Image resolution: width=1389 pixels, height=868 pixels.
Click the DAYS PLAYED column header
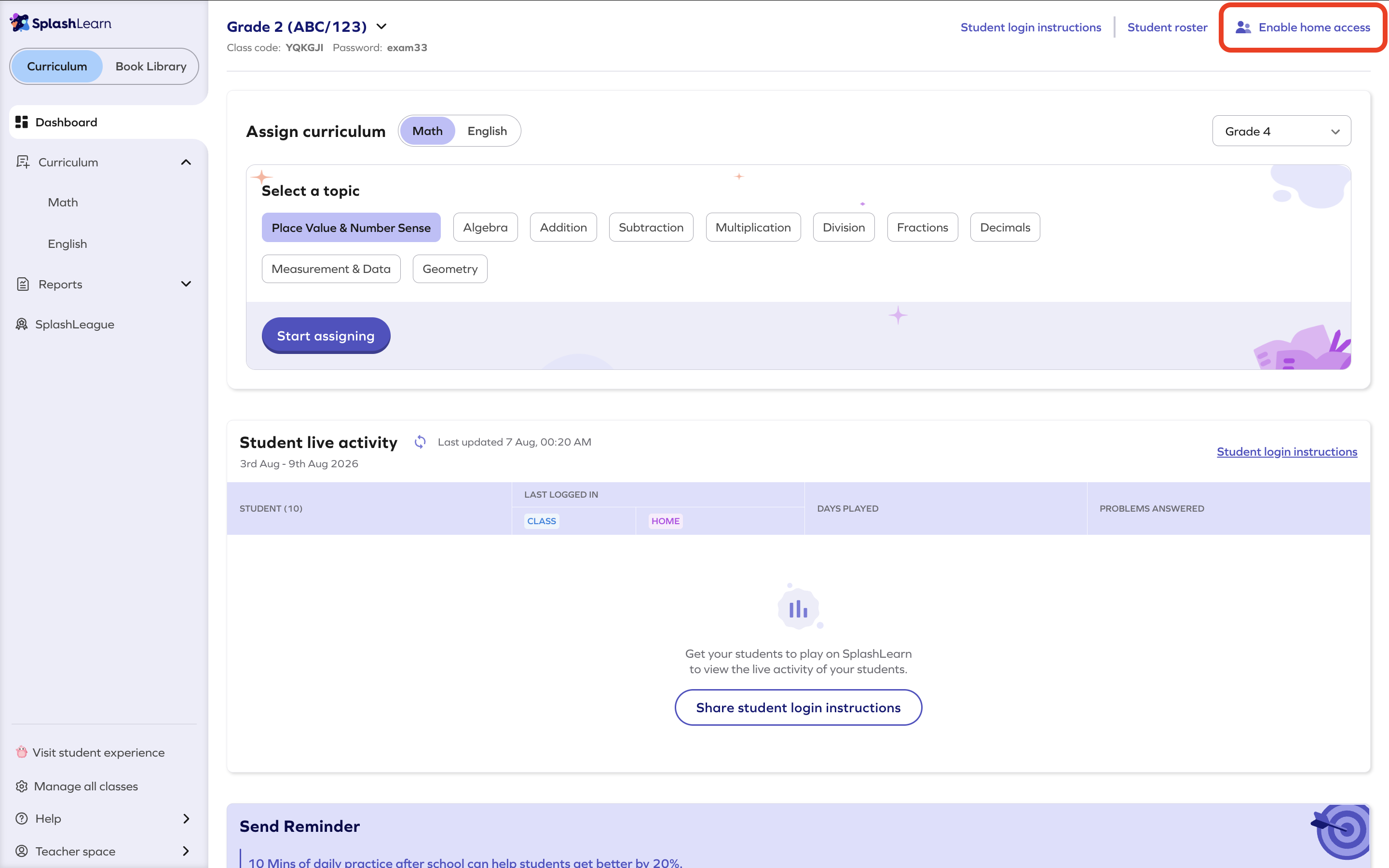coord(848,509)
